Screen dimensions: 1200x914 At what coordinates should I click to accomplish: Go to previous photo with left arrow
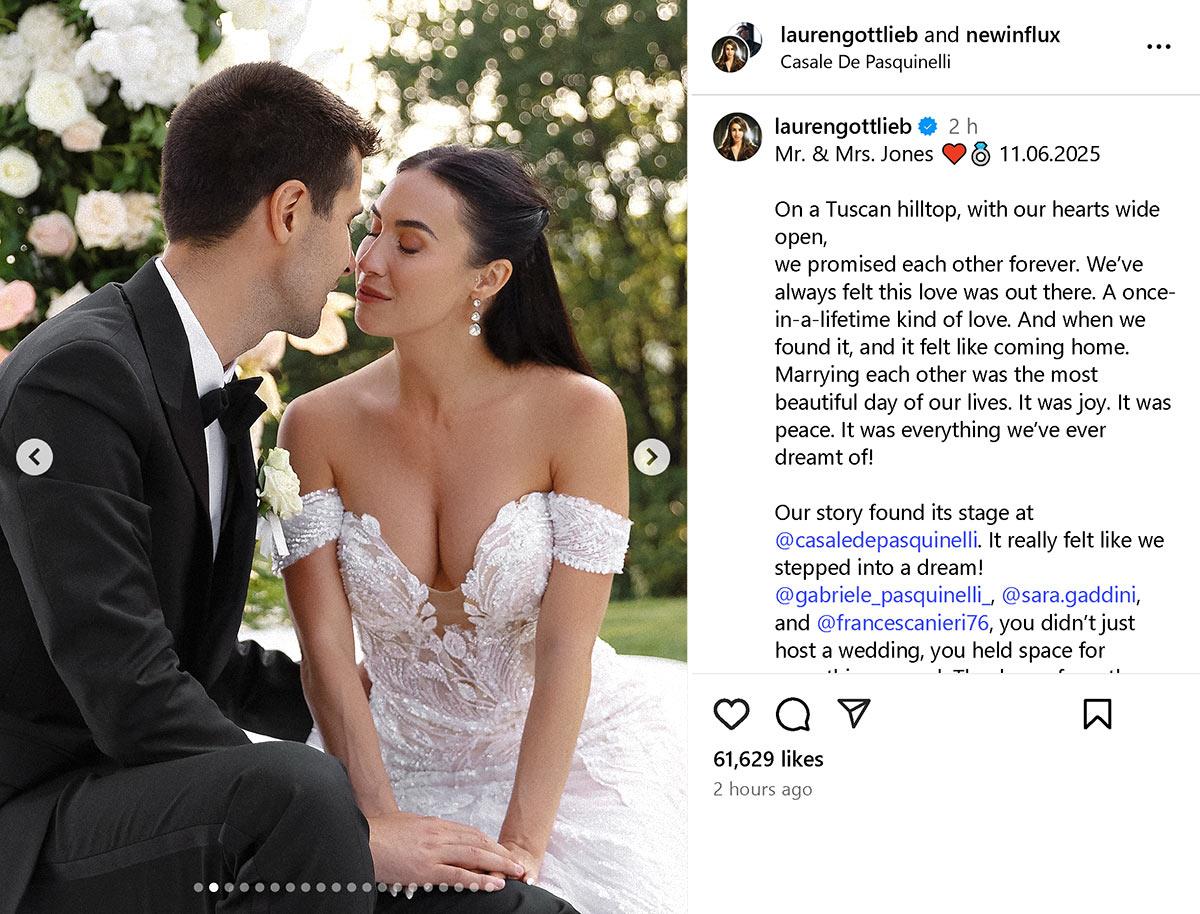(x=35, y=457)
